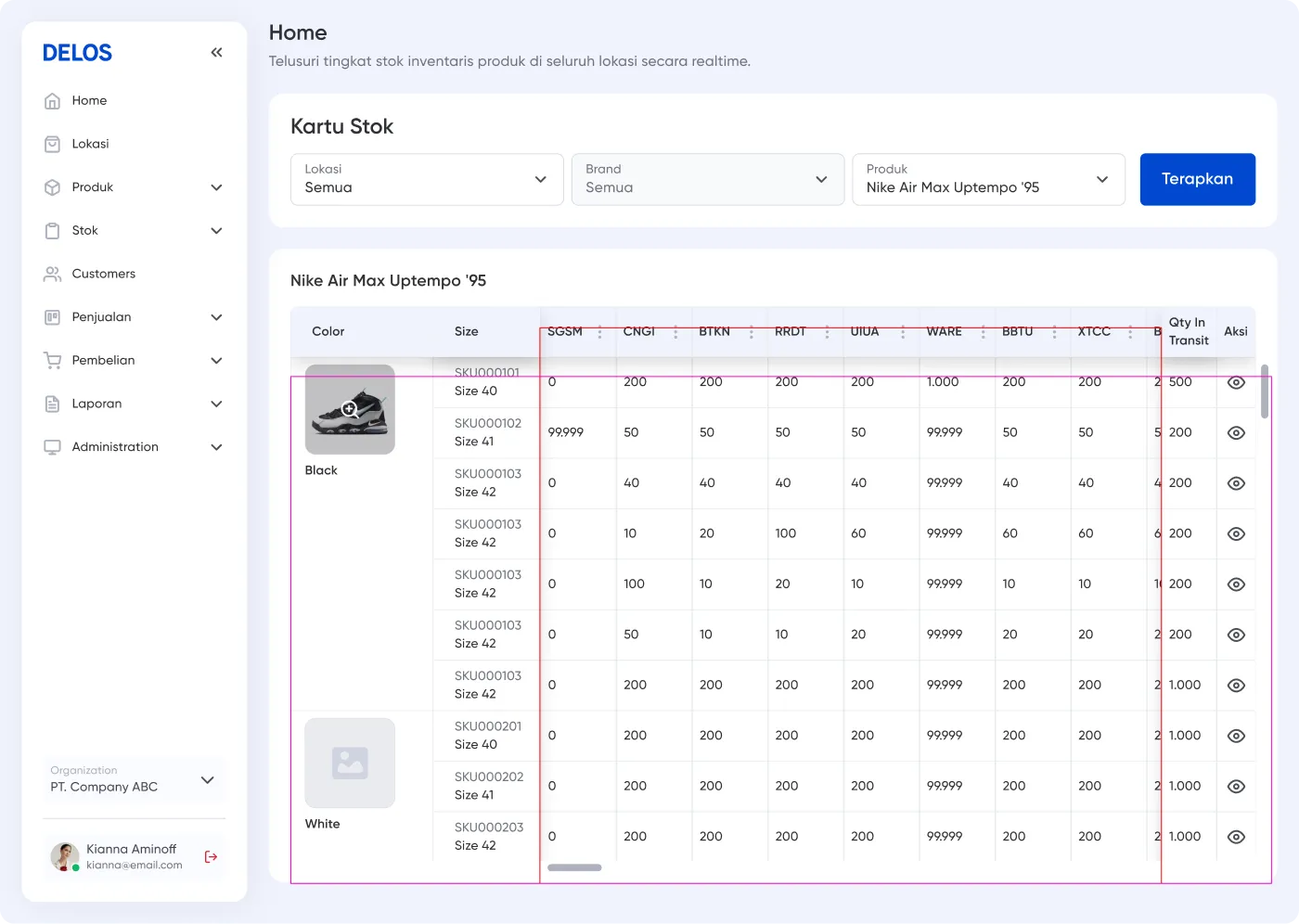Click the Laporan document icon
The image size is (1299, 924).
tap(53, 404)
